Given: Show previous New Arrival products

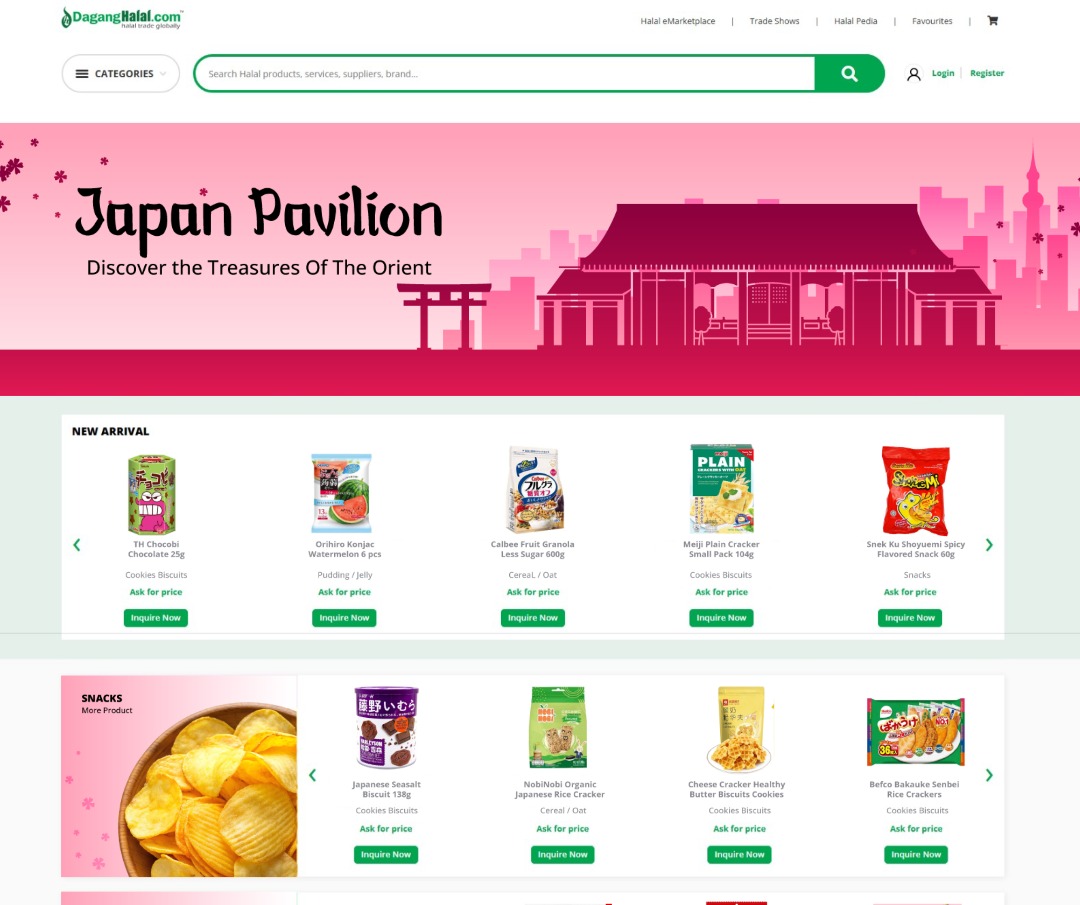Looking at the screenshot, I should coord(76,545).
